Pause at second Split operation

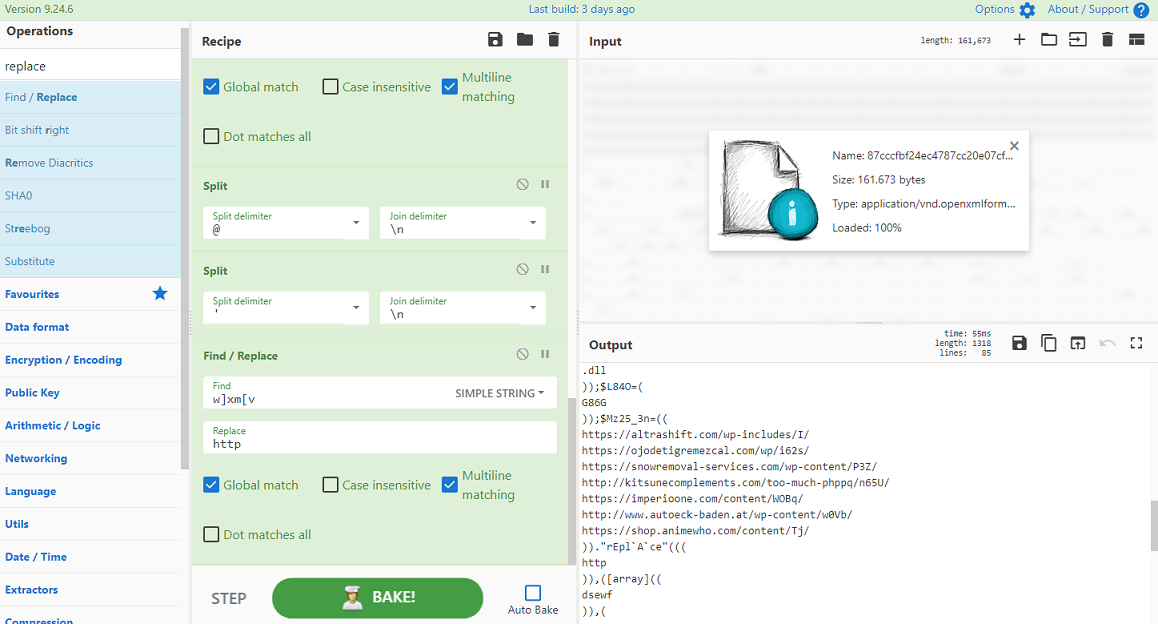tap(545, 270)
